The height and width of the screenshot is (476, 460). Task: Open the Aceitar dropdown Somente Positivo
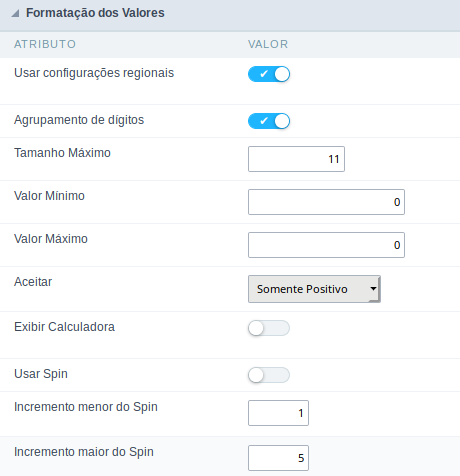(314, 289)
